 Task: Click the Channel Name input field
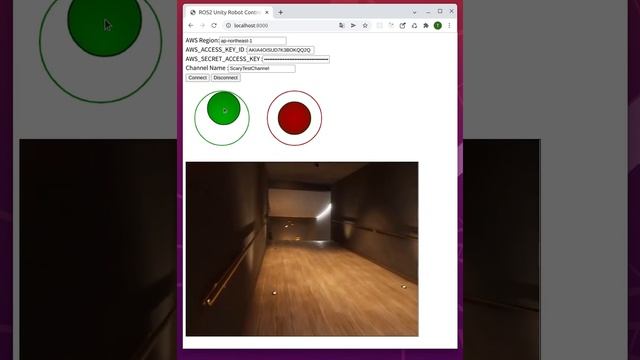pyautogui.click(x=262, y=68)
